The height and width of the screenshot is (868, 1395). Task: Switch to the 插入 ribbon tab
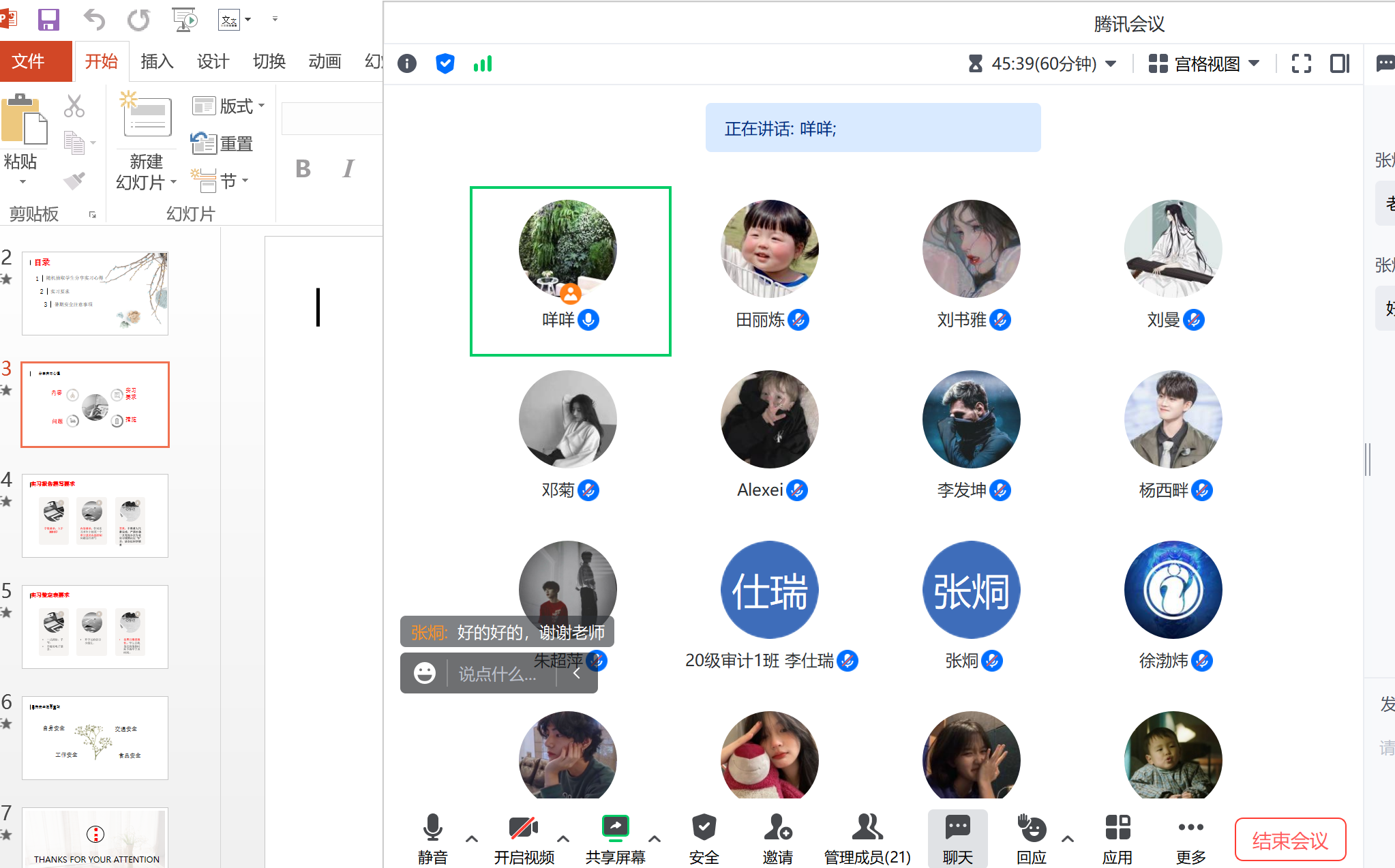point(157,61)
